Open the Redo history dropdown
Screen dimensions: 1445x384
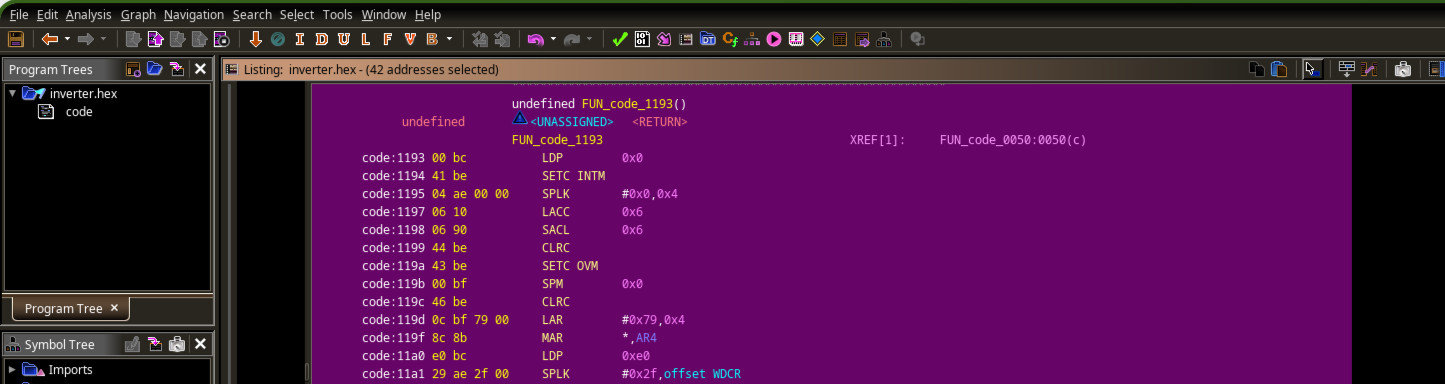[x=590, y=39]
